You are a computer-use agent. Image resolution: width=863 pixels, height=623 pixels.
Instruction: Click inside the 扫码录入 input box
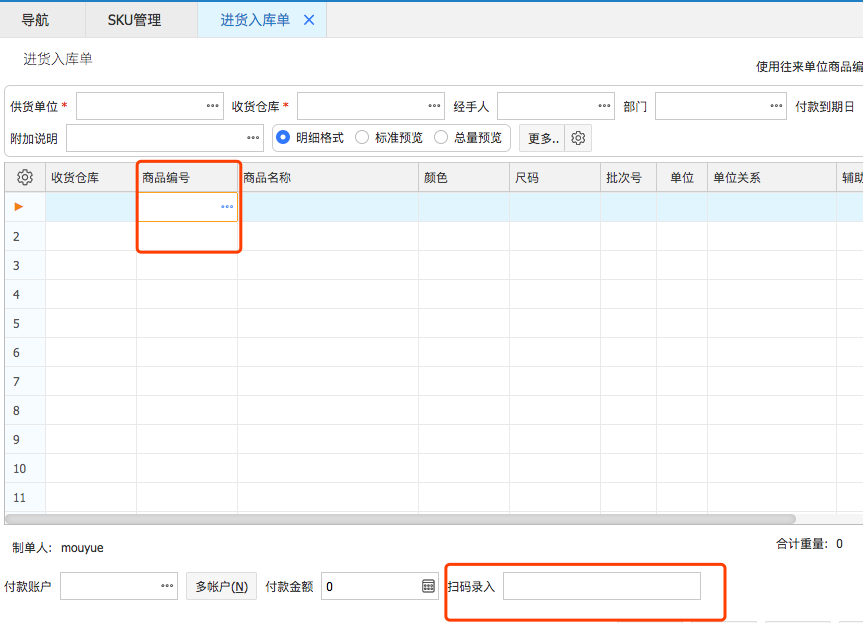(x=600, y=586)
